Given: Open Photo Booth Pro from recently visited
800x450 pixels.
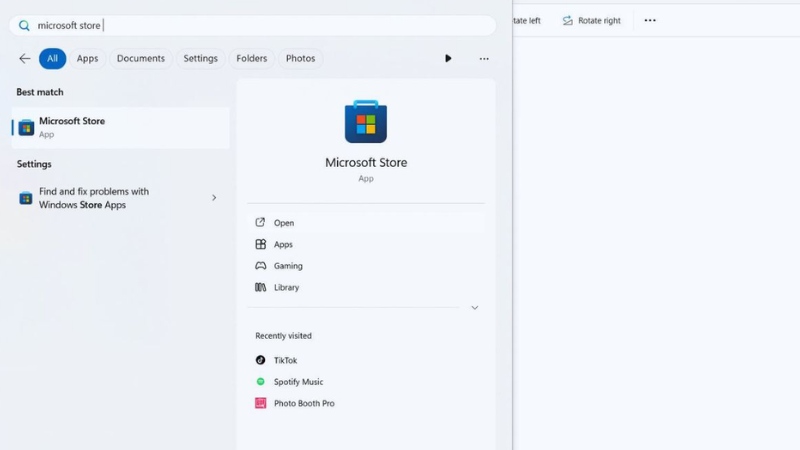Looking at the screenshot, I should (x=303, y=403).
